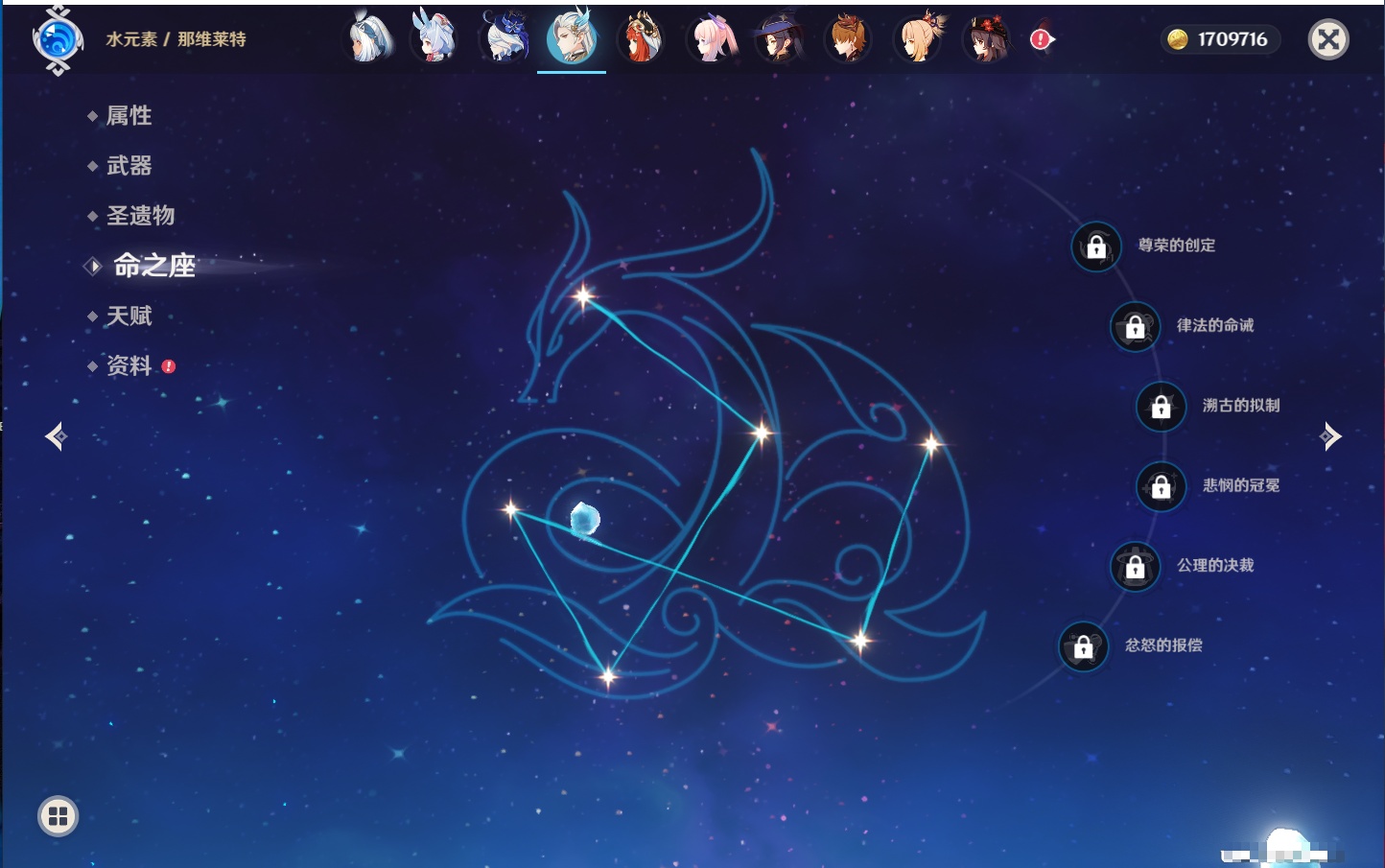Pick Kokomi's pink-haired avatar
Image resolution: width=1385 pixels, height=868 pixels.
pos(711,39)
